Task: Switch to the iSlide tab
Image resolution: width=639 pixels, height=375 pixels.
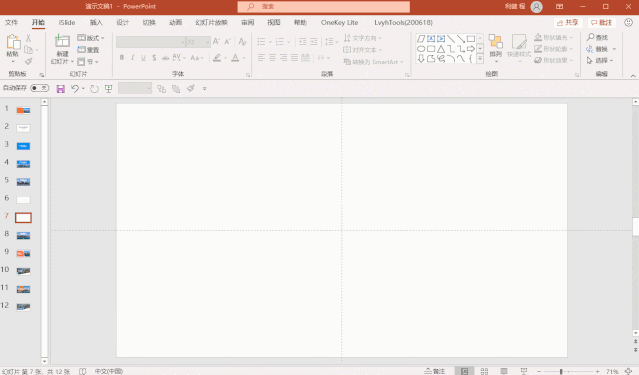Action: pyautogui.click(x=67, y=22)
